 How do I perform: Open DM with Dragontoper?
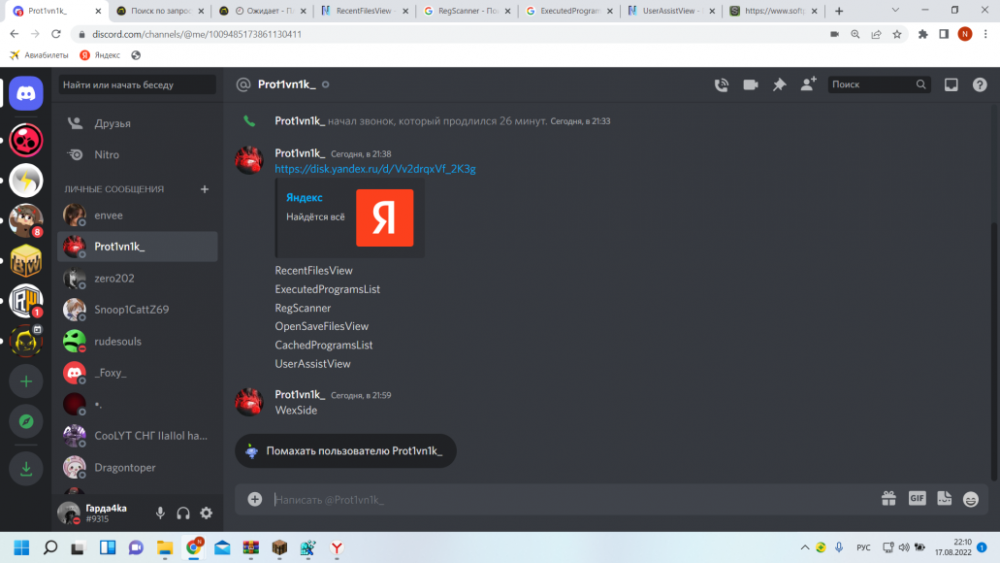click(138, 468)
